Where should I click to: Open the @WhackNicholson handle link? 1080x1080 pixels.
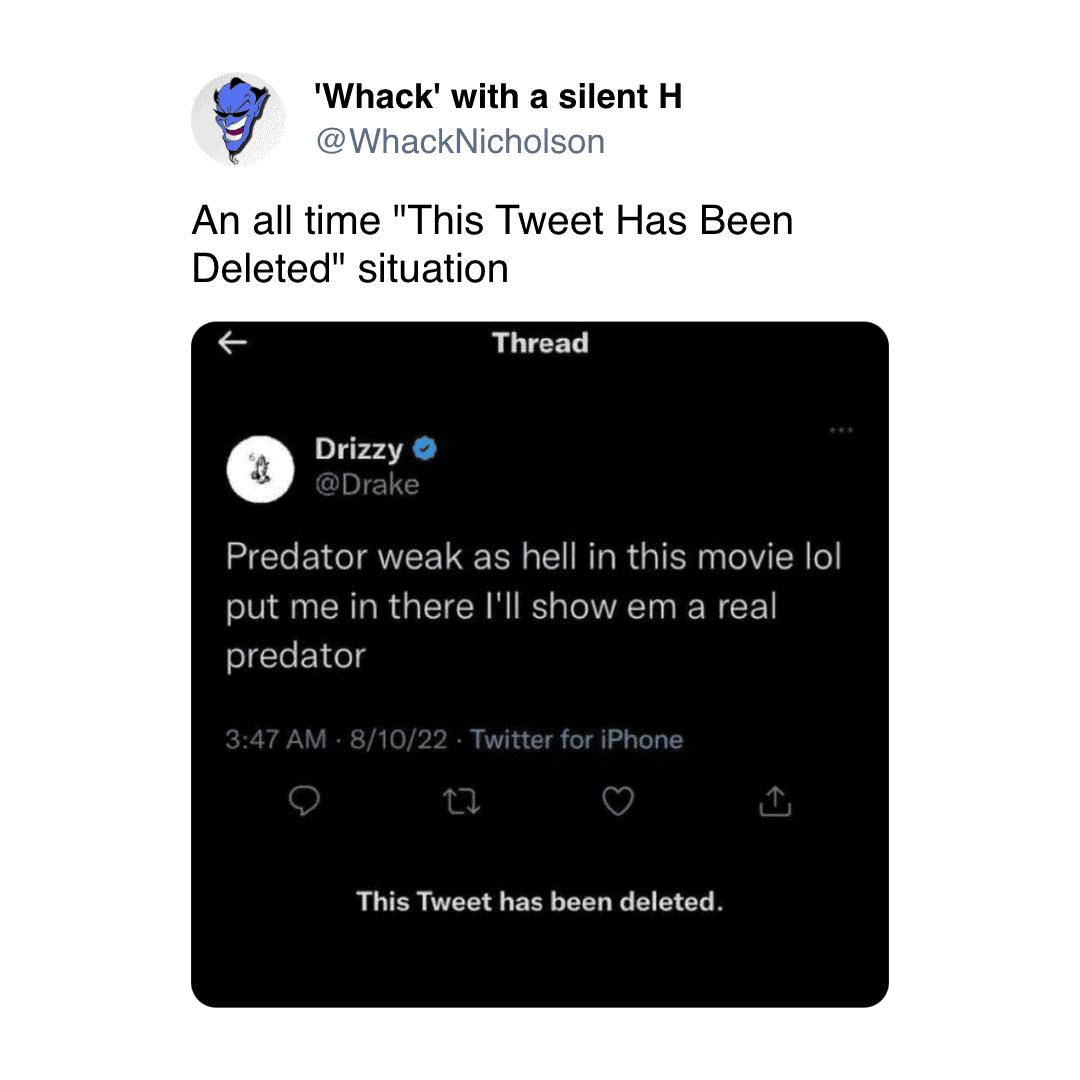coord(460,141)
